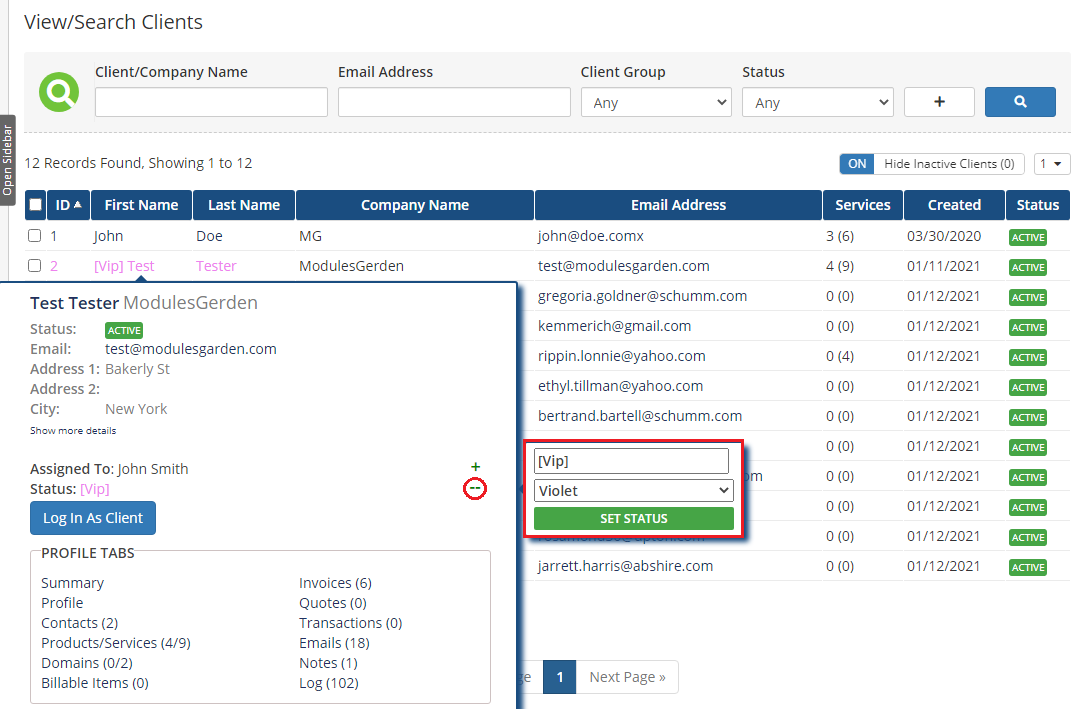Go to Next Page in pagination
This screenshot has width=1084, height=709.
tap(627, 677)
